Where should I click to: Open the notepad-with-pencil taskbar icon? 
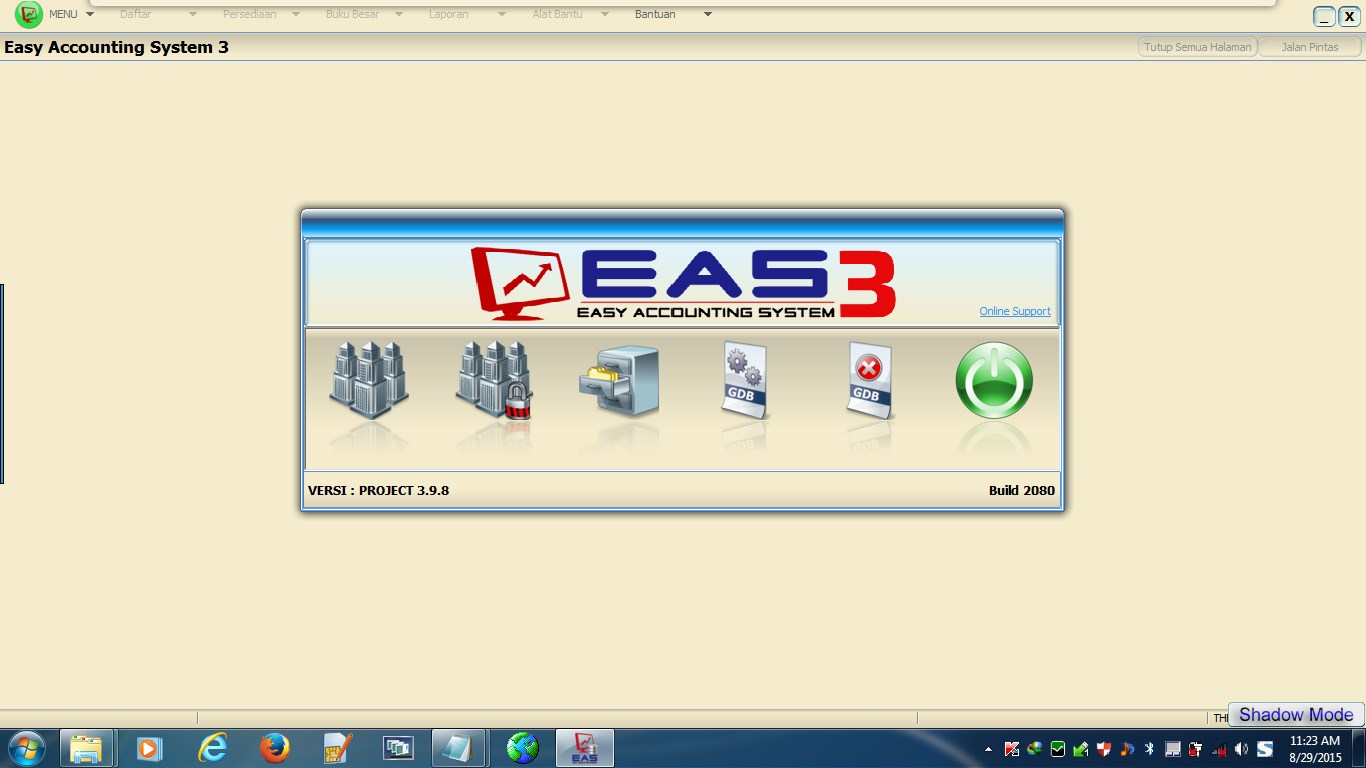[337, 748]
